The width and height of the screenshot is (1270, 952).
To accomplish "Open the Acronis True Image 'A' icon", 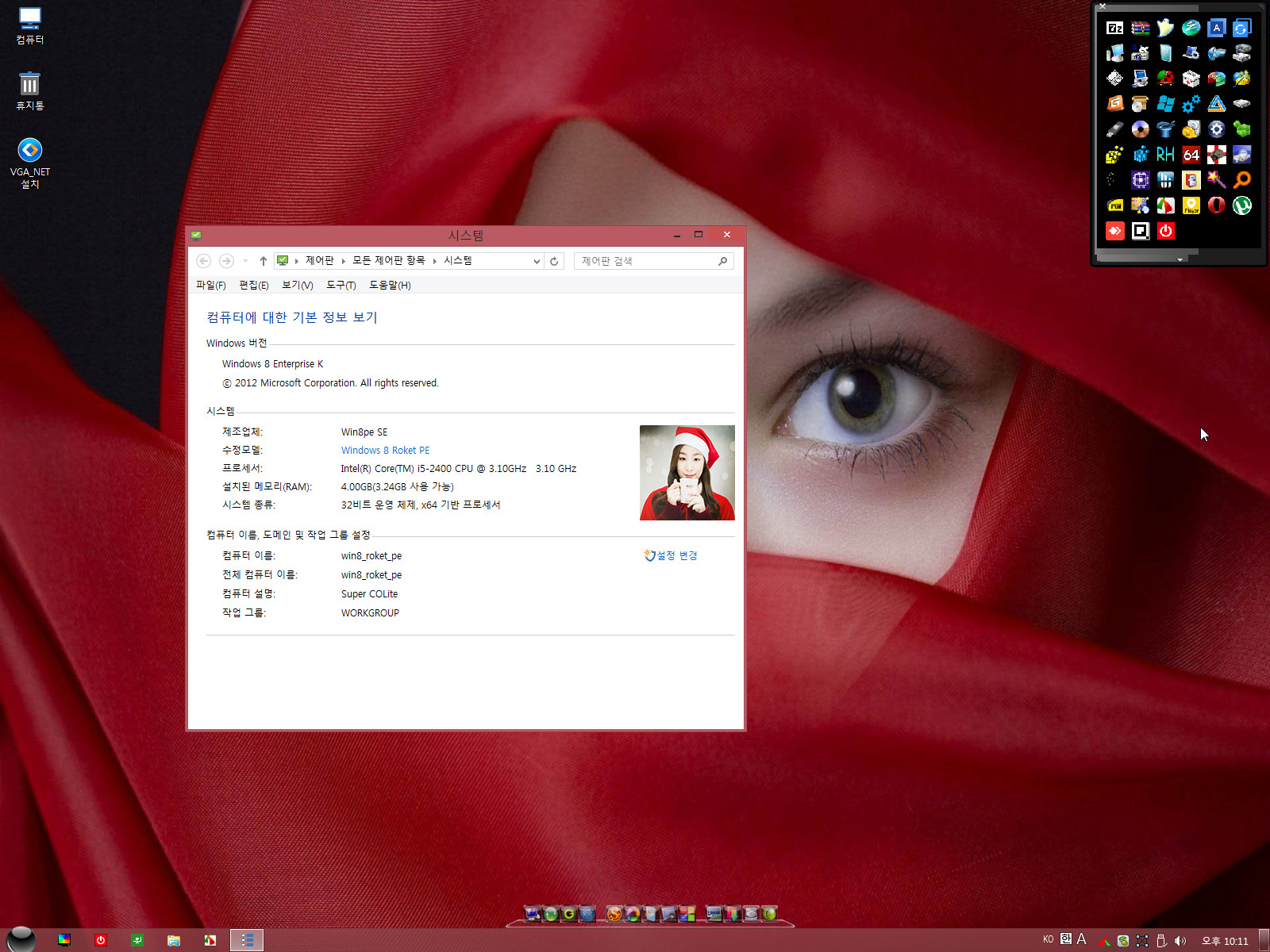I will tap(1217, 28).
